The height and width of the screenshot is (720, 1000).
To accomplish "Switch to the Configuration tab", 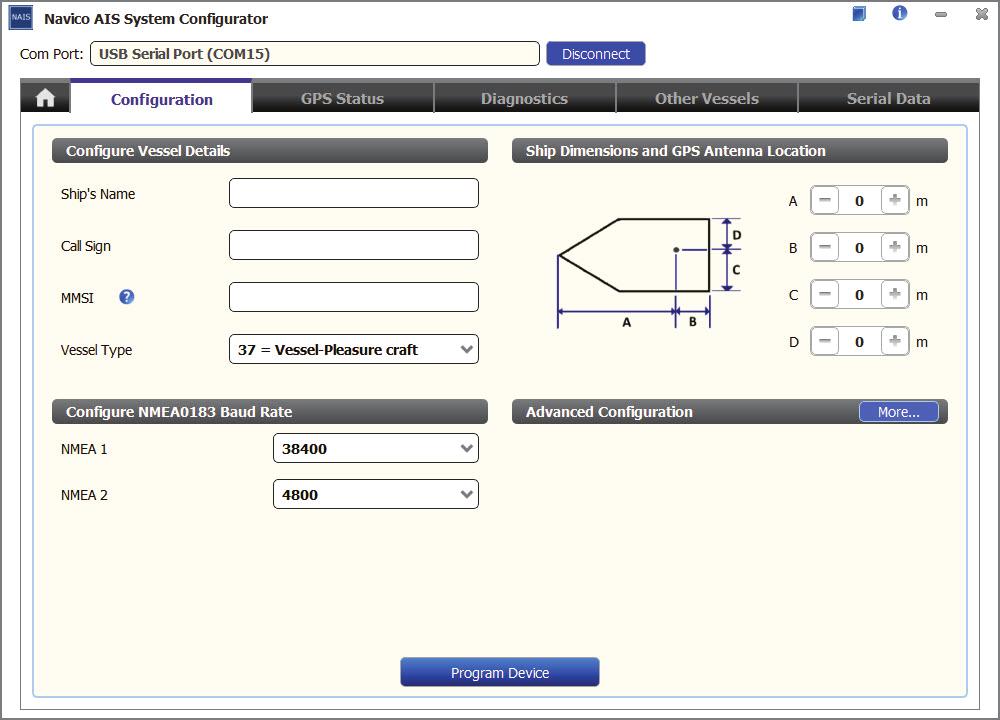I will [161, 99].
